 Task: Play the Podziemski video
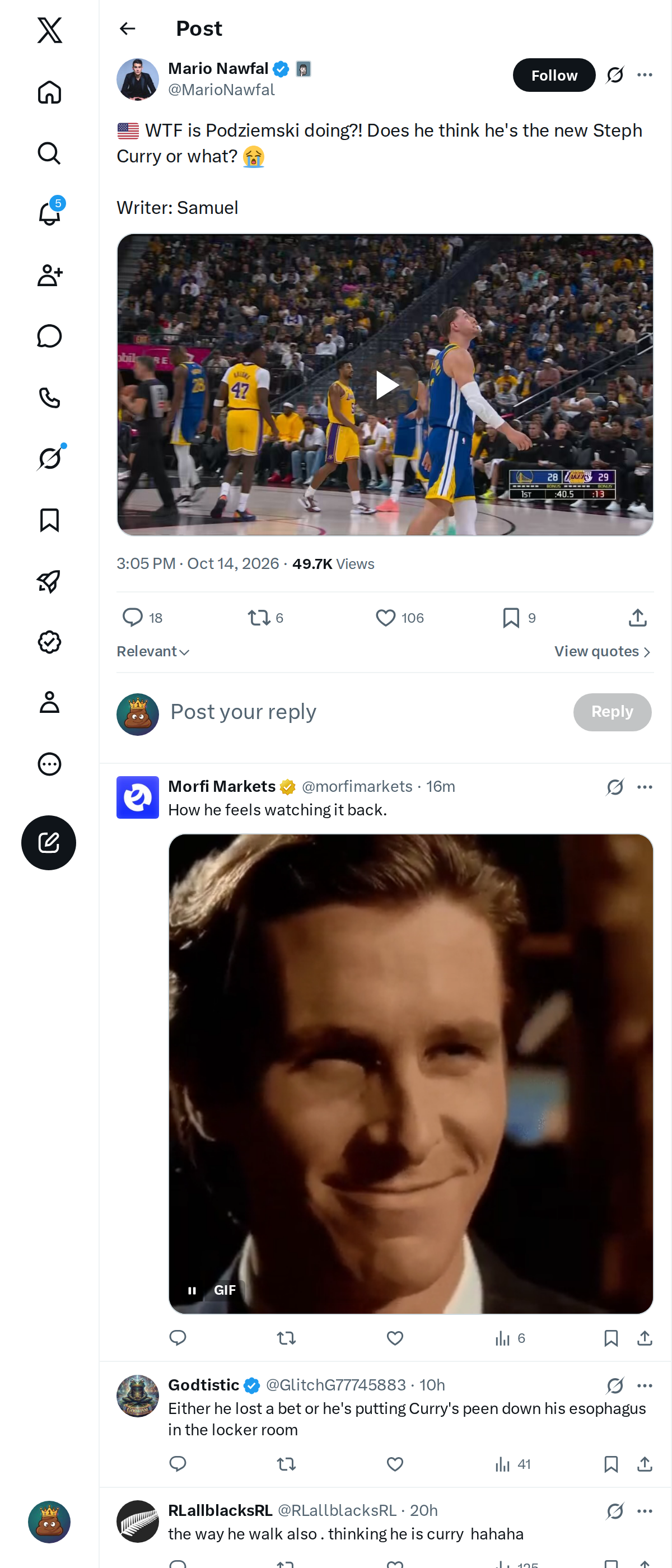click(385, 385)
